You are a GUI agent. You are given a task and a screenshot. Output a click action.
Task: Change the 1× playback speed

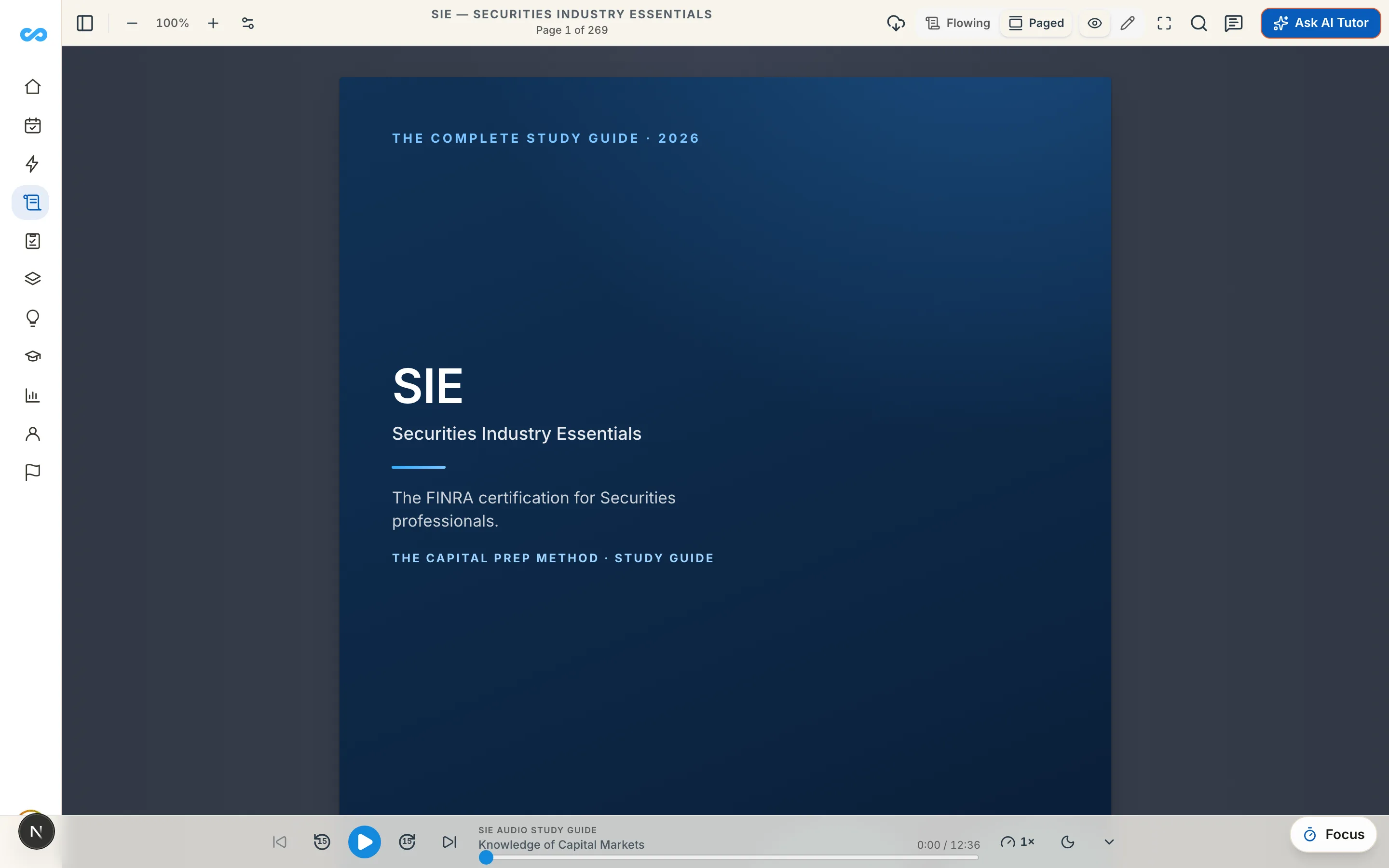pyautogui.click(x=1017, y=842)
